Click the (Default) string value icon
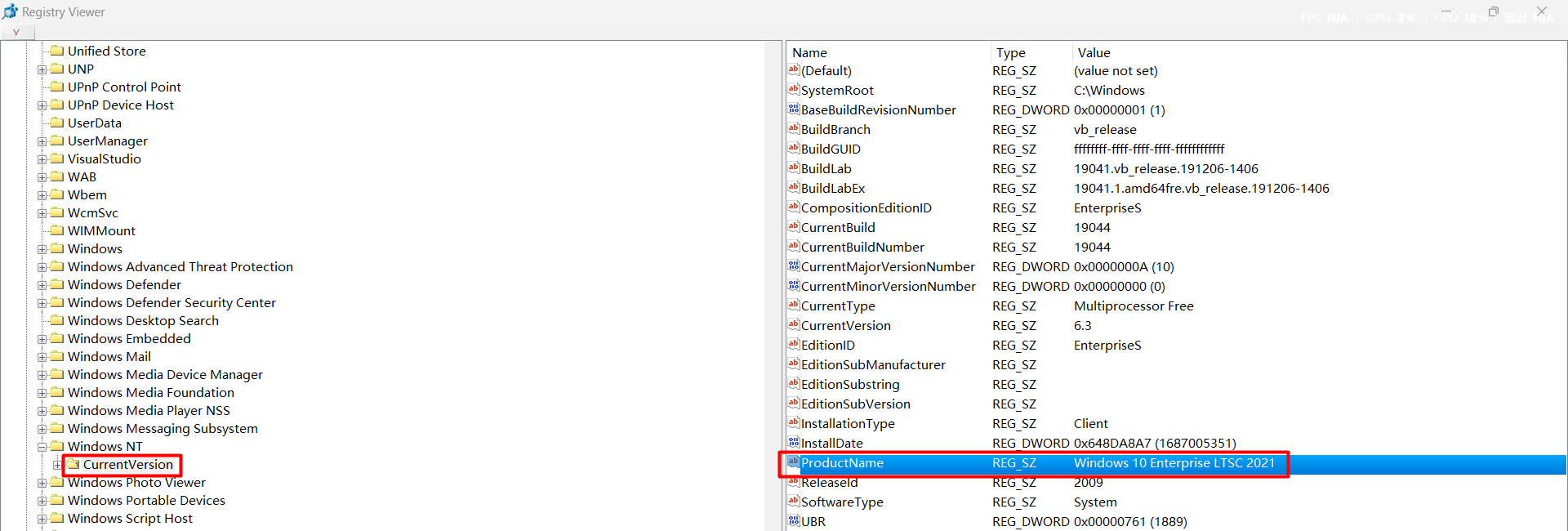 (x=794, y=70)
